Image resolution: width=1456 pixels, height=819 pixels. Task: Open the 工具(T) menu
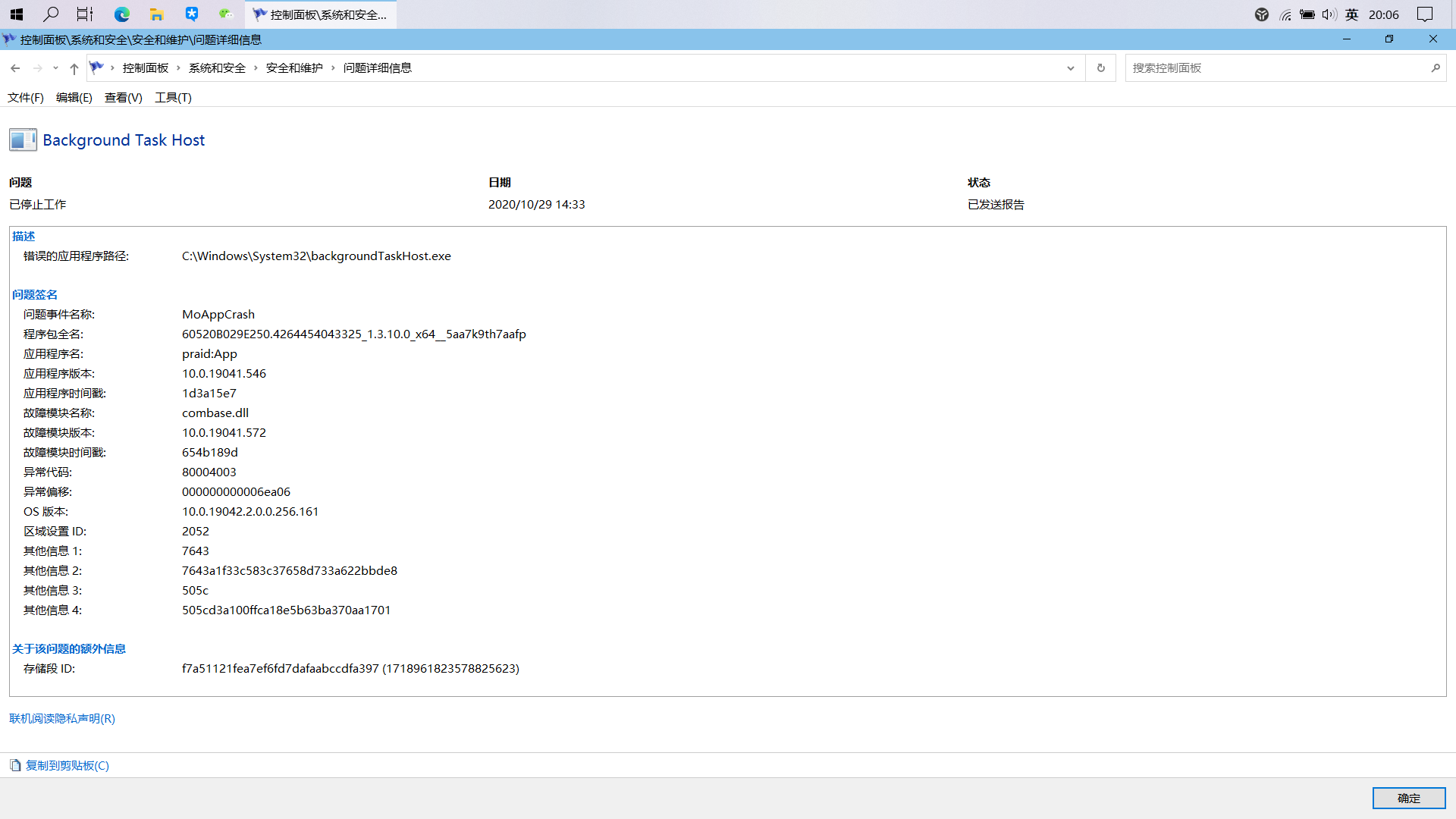pos(173,97)
